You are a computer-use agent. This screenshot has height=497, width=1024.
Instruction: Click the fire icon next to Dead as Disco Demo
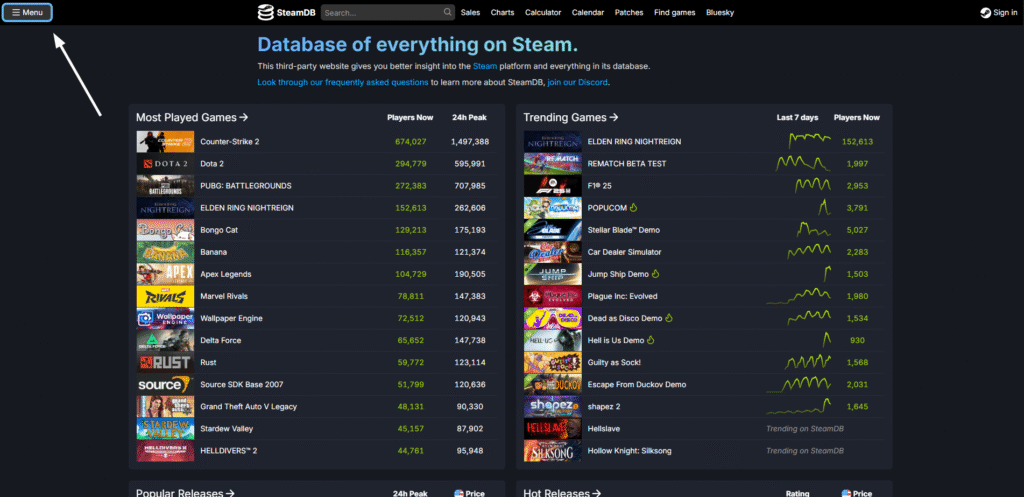[668, 318]
